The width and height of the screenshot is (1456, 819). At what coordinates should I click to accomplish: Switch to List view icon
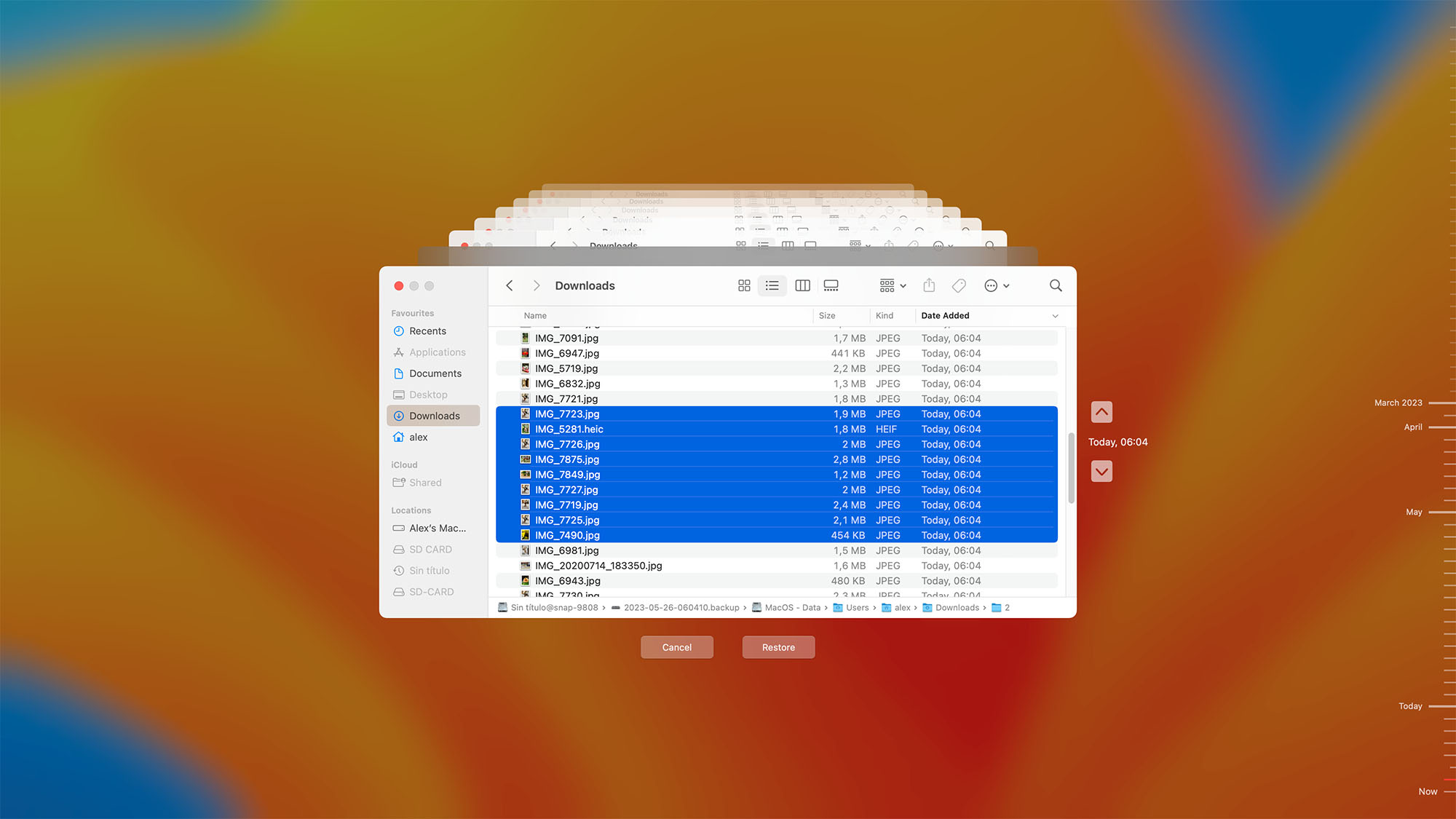click(772, 285)
